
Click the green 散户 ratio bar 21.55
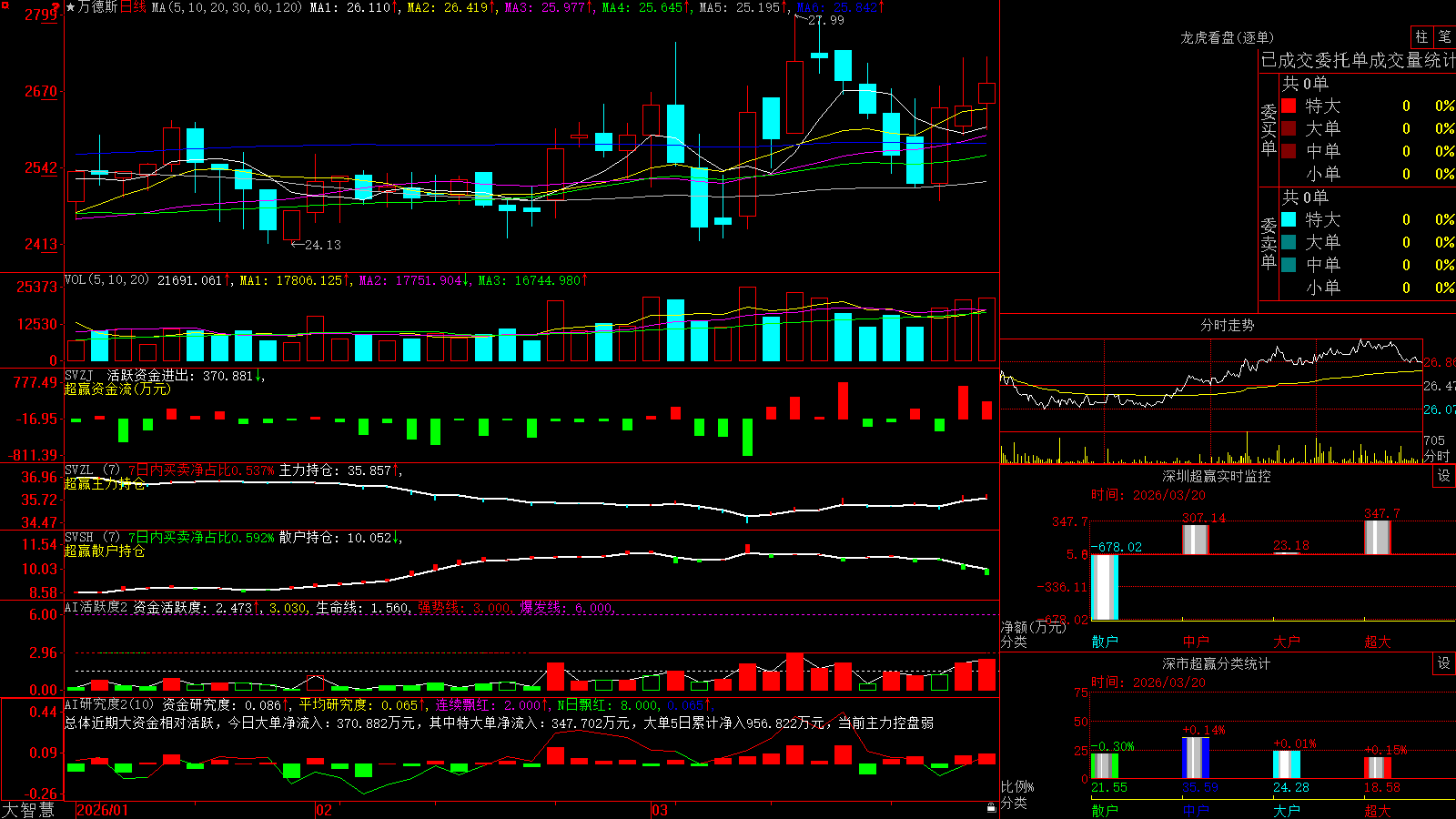(1105, 766)
